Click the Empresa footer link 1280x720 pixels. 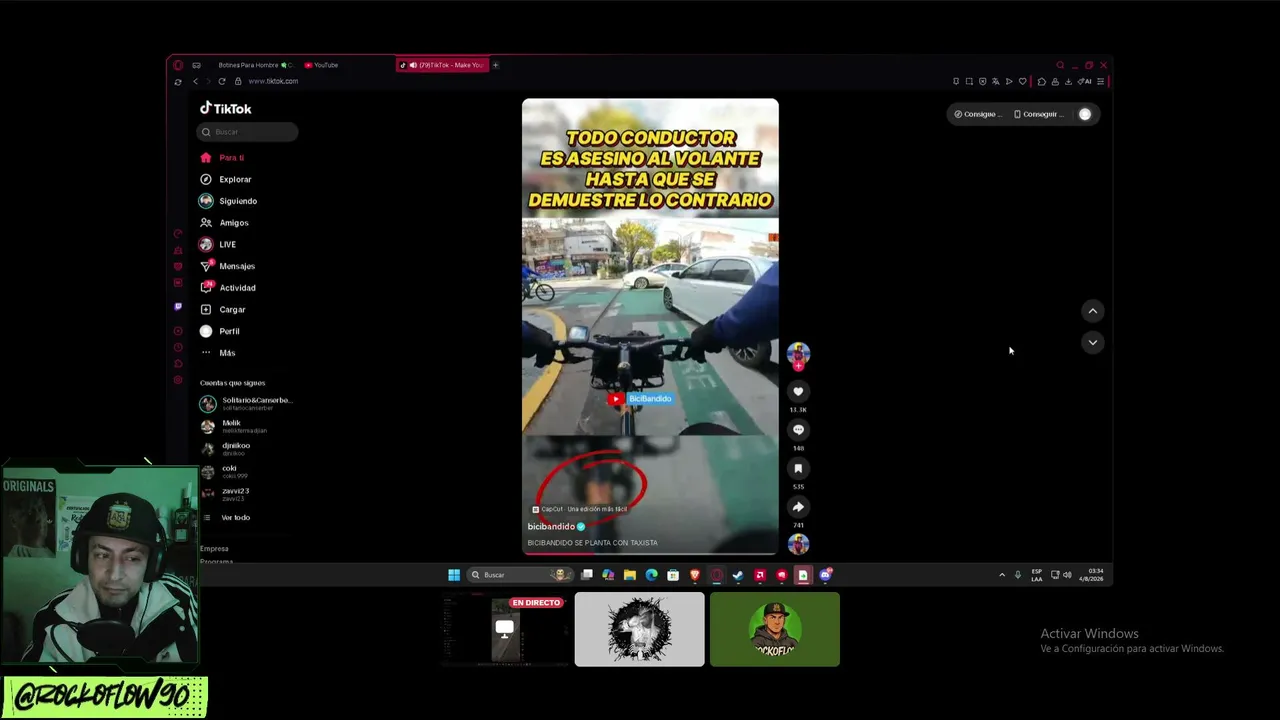tap(214, 549)
